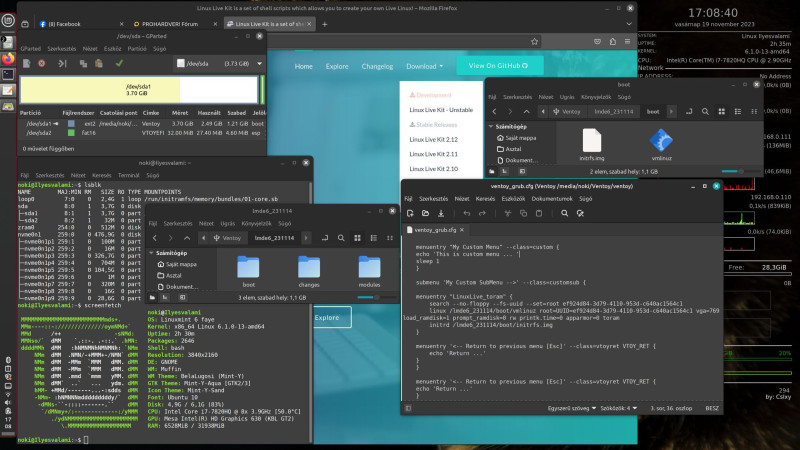The height and width of the screenshot is (450, 800).
Task: Click path bar scroll-left arrow in boot window
Action: click(543, 111)
